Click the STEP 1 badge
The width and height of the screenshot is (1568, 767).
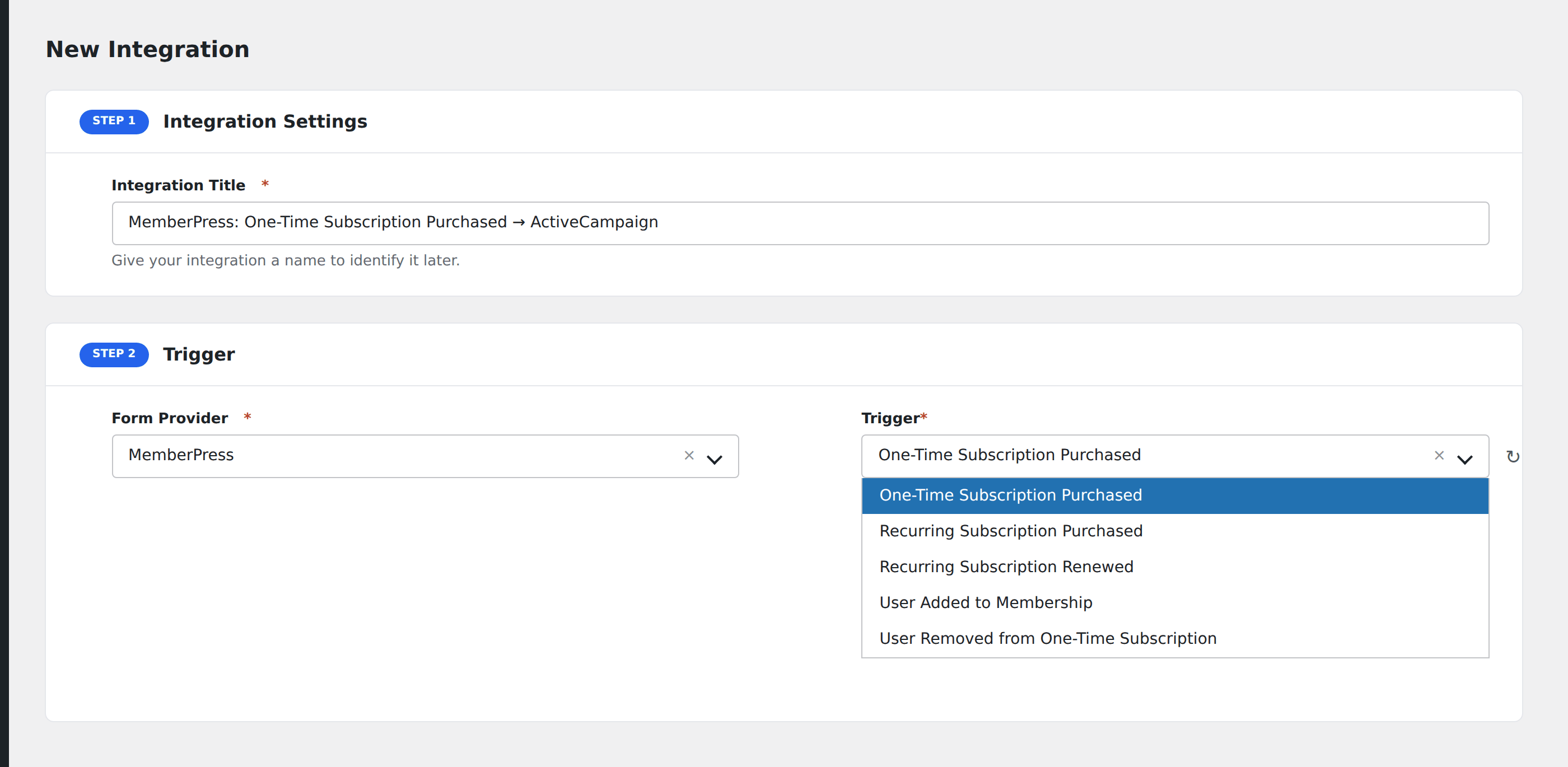(x=114, y=121)
